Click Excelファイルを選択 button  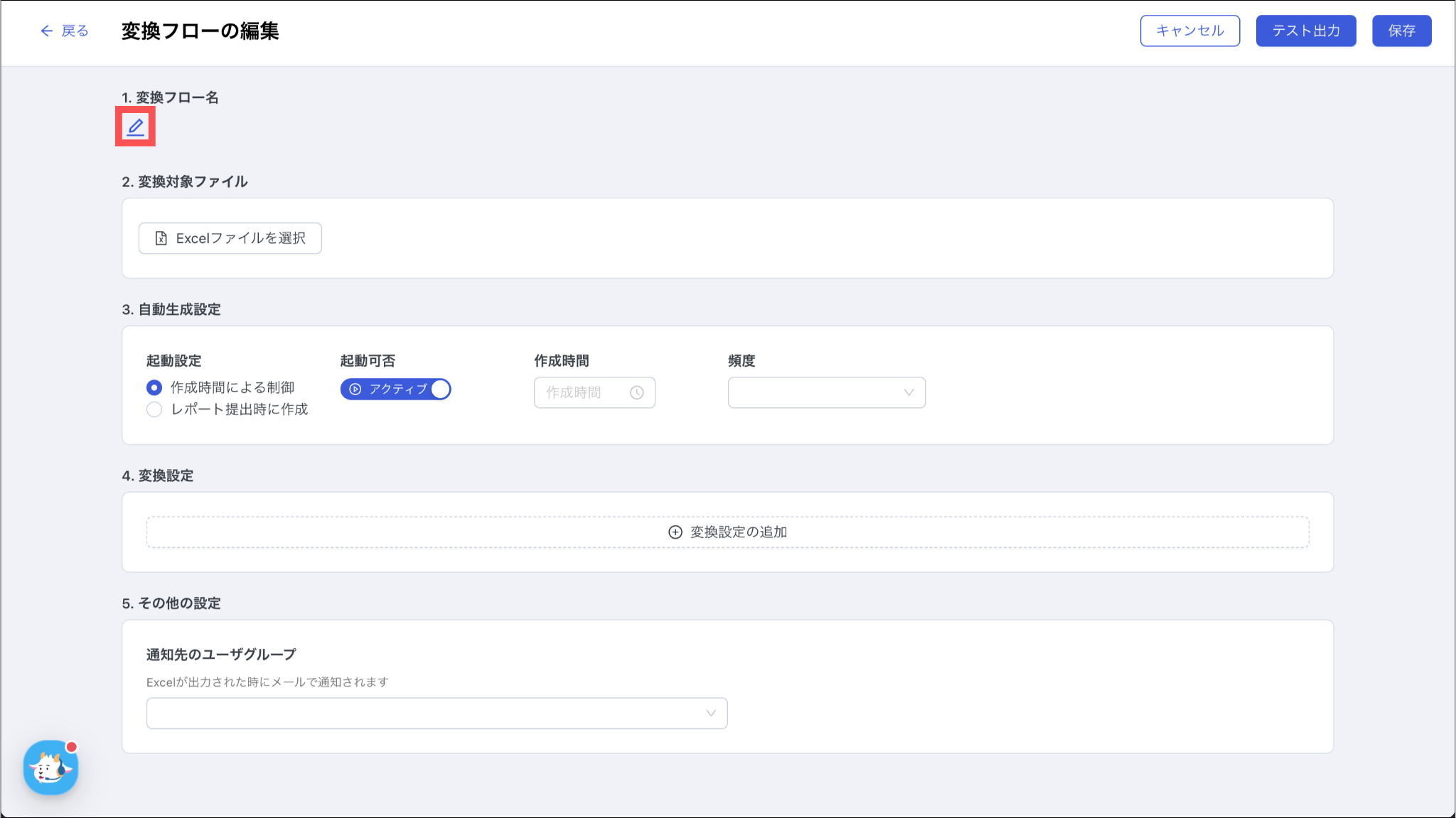click(x=230, y=238)
